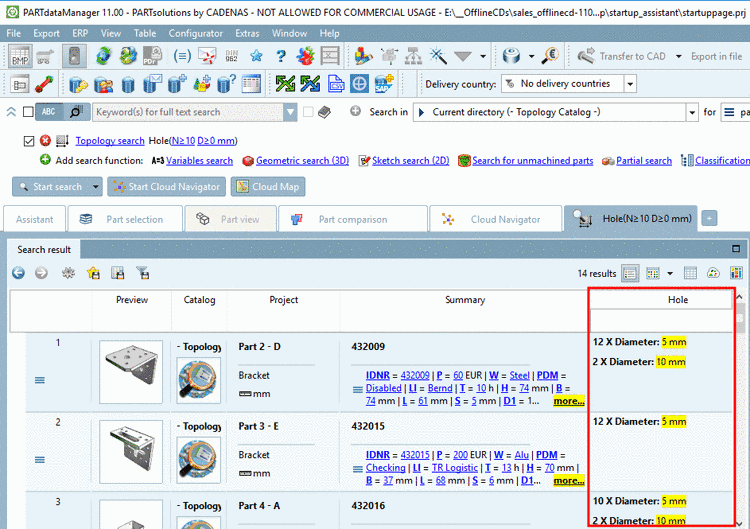Click the Keyword(s) full text search field

click(188, 112)
